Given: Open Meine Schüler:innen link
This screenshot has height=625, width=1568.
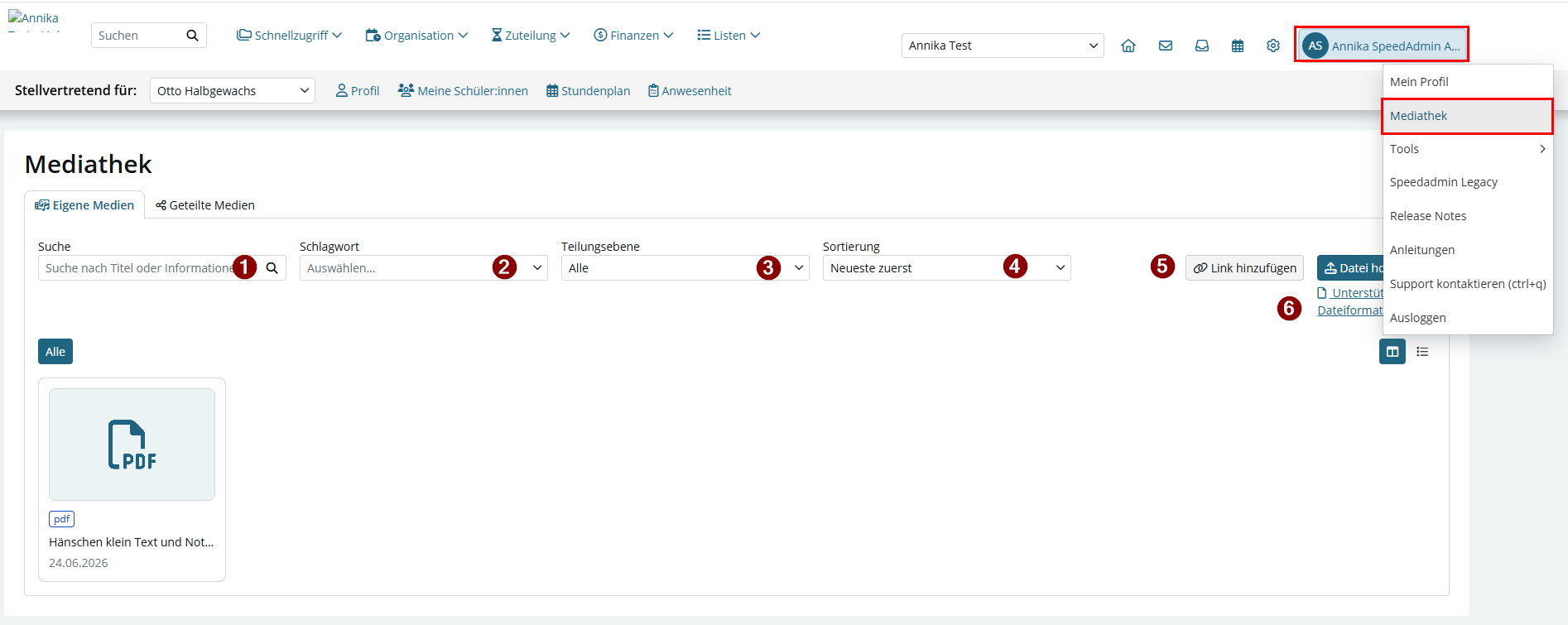Looking at the screenshot, I should tap(463, 91).
